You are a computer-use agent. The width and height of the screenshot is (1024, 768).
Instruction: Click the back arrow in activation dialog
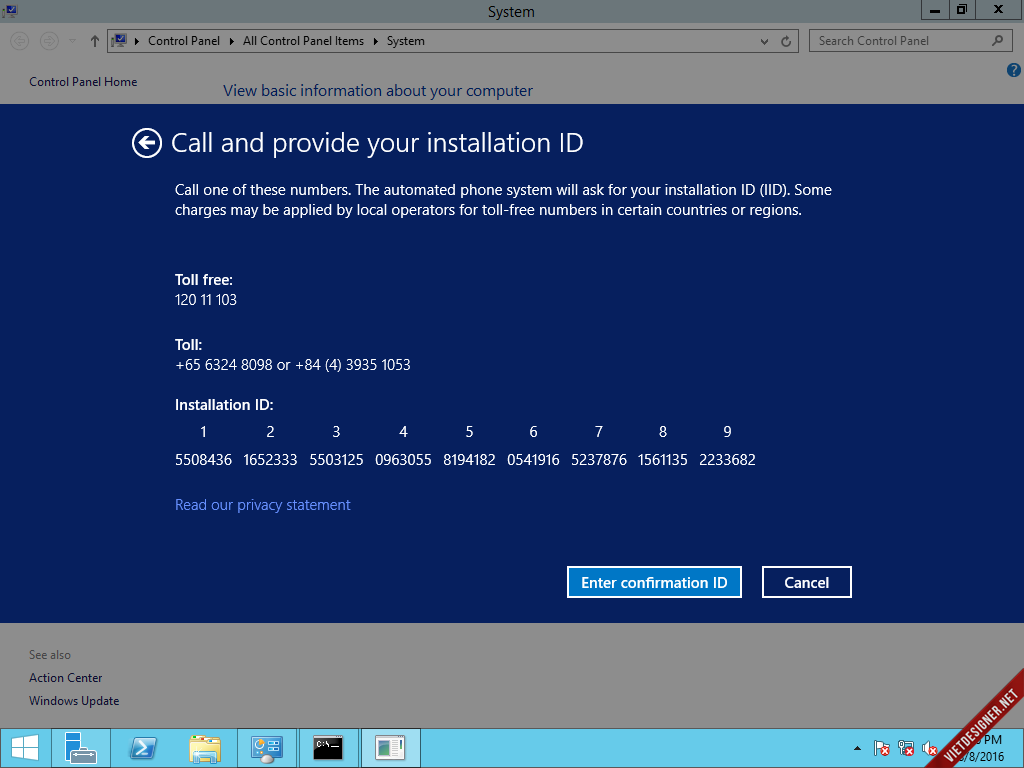pos(146,144)
